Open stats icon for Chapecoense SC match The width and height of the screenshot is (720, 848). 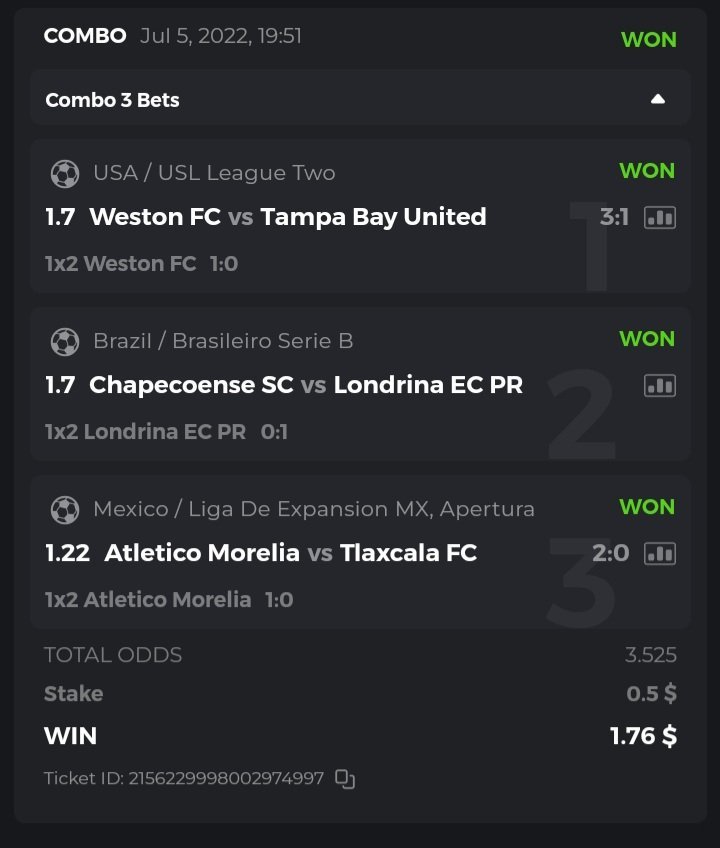pos(659,385)
